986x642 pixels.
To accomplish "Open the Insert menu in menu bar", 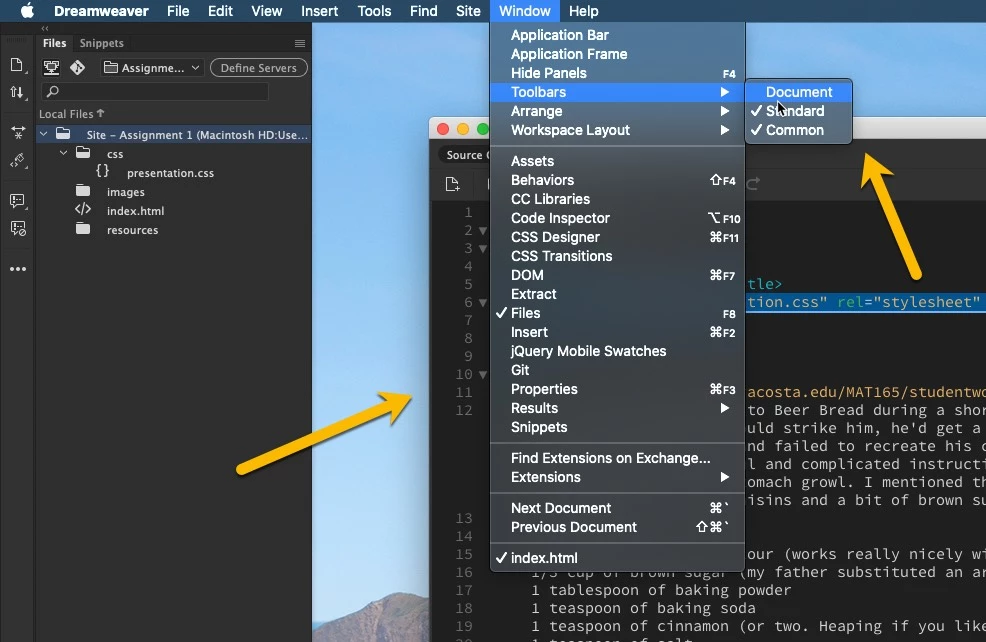I will tap(319, 11).
